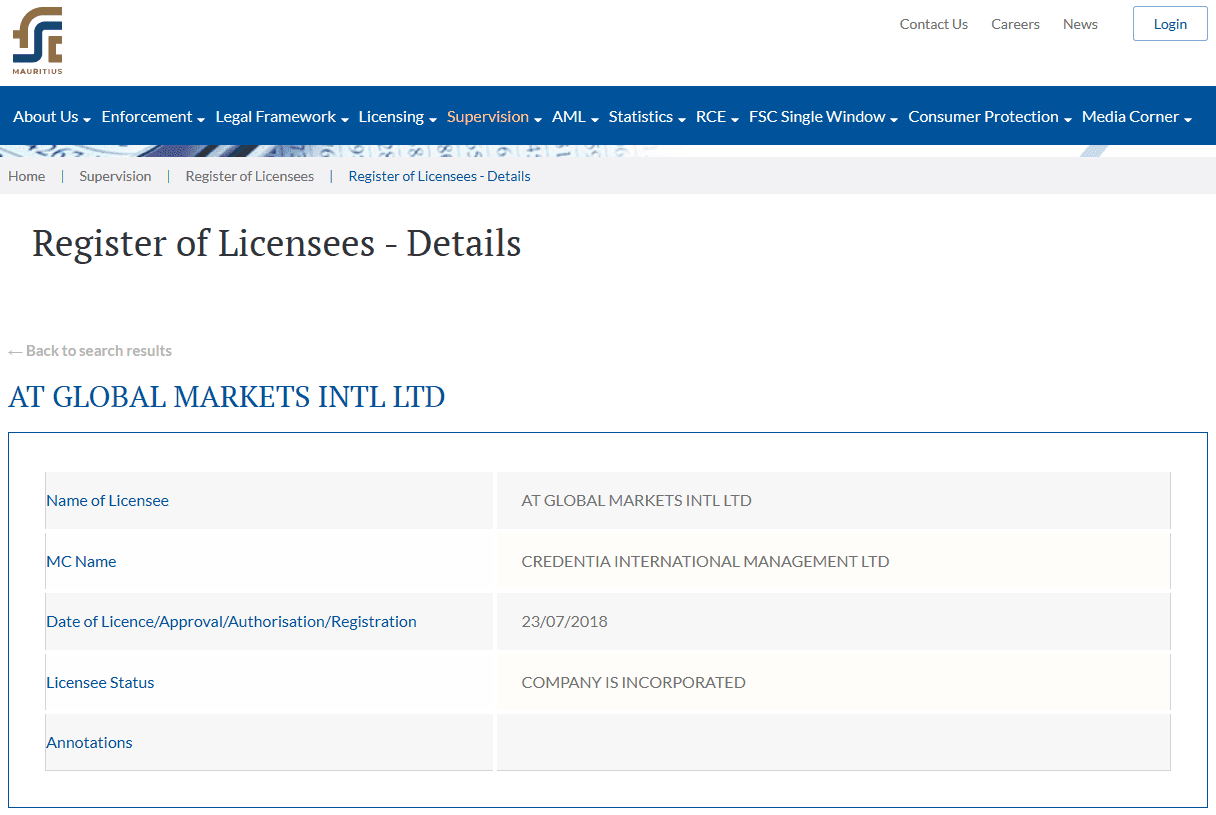This screenshot has height=815, width=1216.
Task: Expand the AML menu
Action: click(x=575, y=117)
